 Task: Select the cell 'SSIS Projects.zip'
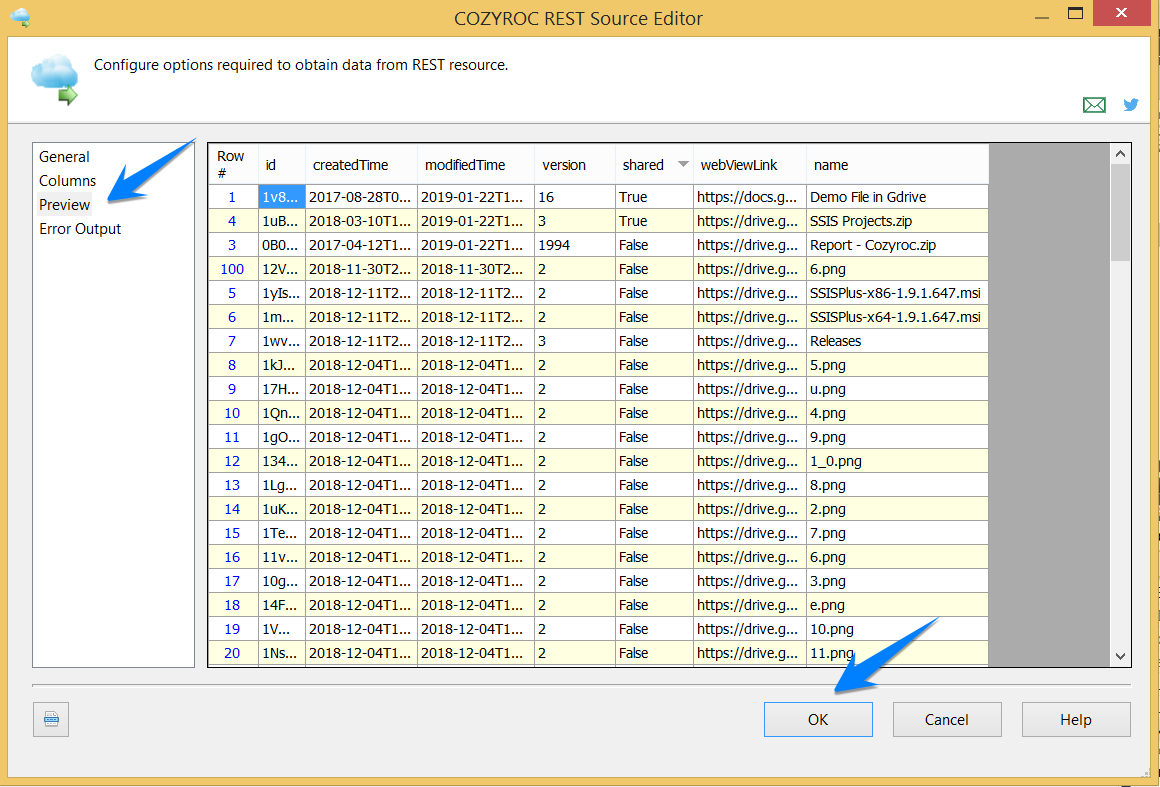pos(897,221)
